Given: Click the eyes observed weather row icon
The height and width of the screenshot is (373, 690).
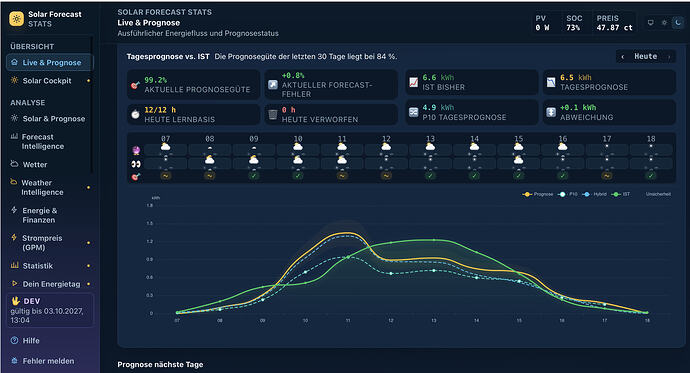Looking at the screenshot, I should click(136, 164).
